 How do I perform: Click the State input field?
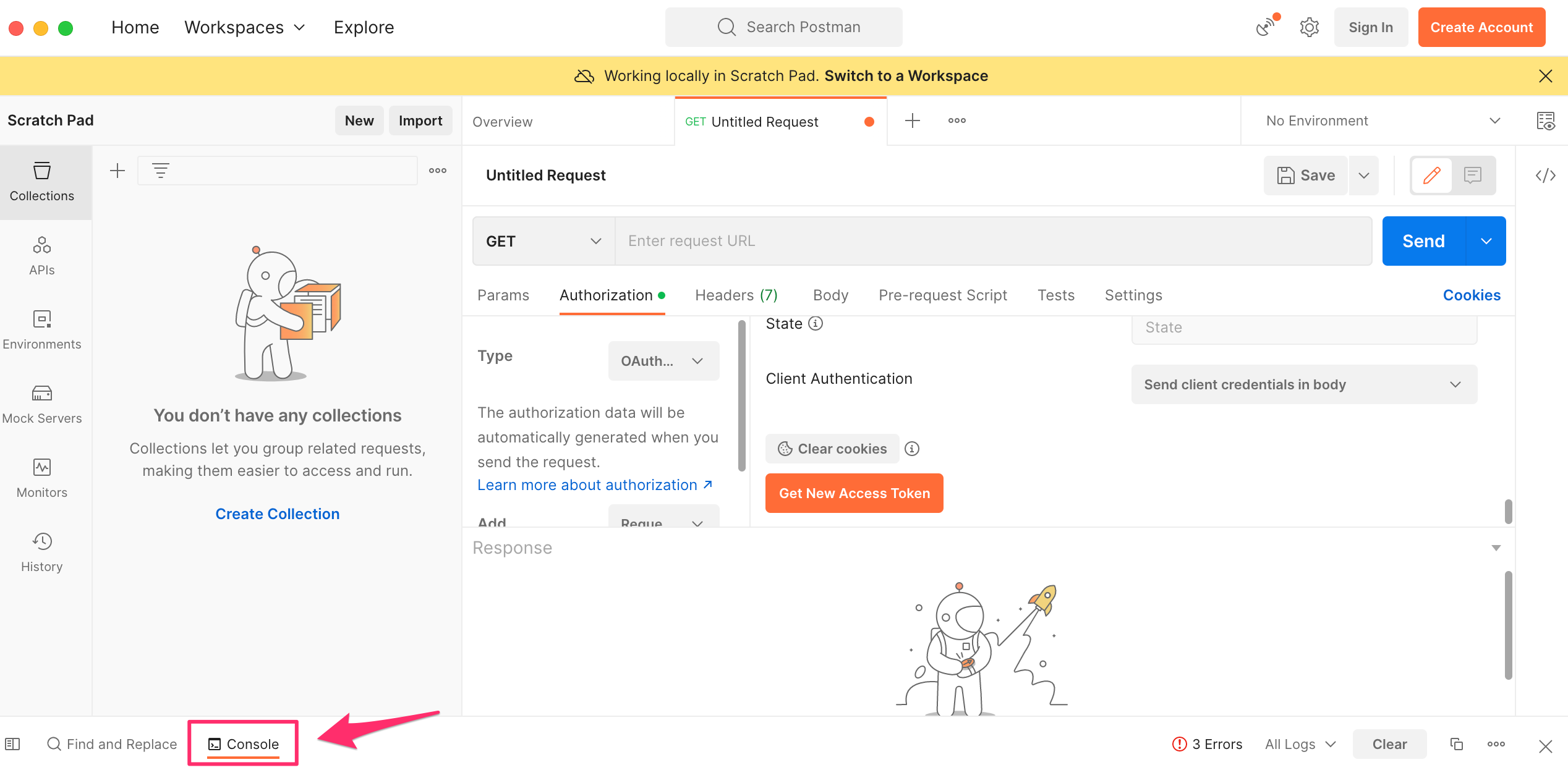pyautogui.click(x=1304, y=329)
